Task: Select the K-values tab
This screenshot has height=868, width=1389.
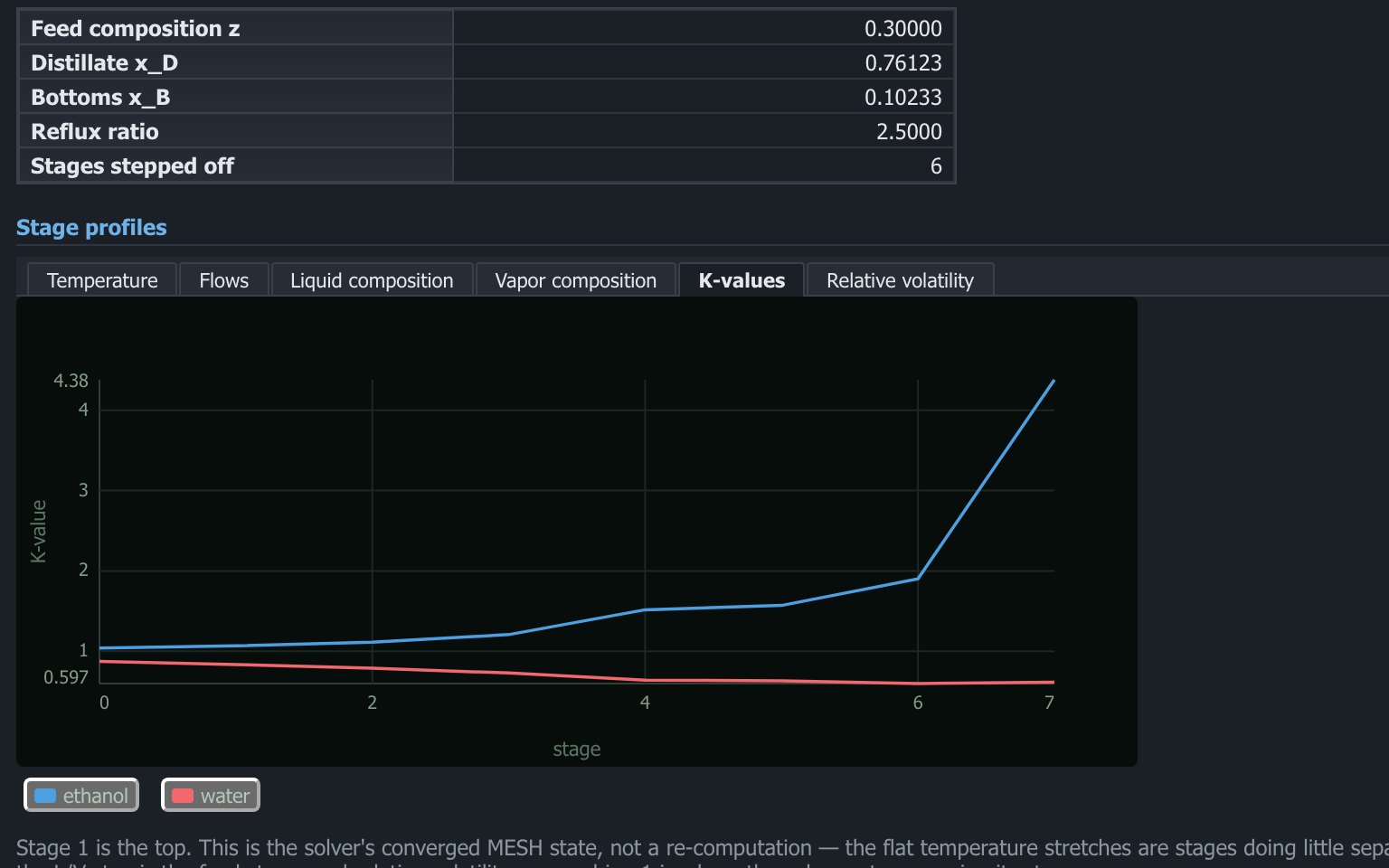Action: click(x=742, y=280)
